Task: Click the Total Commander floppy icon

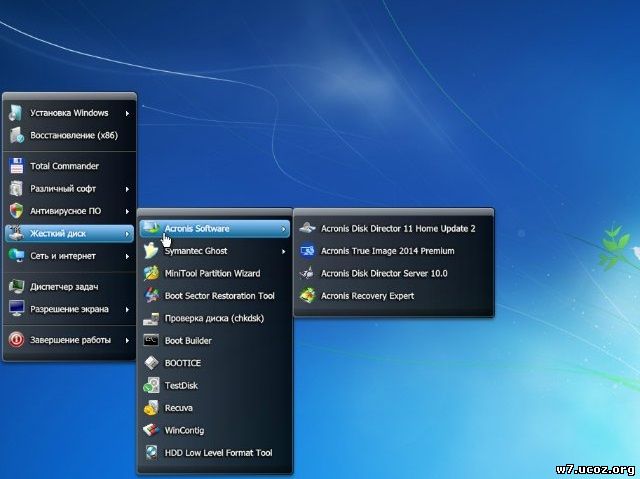Action: point(16,166)
